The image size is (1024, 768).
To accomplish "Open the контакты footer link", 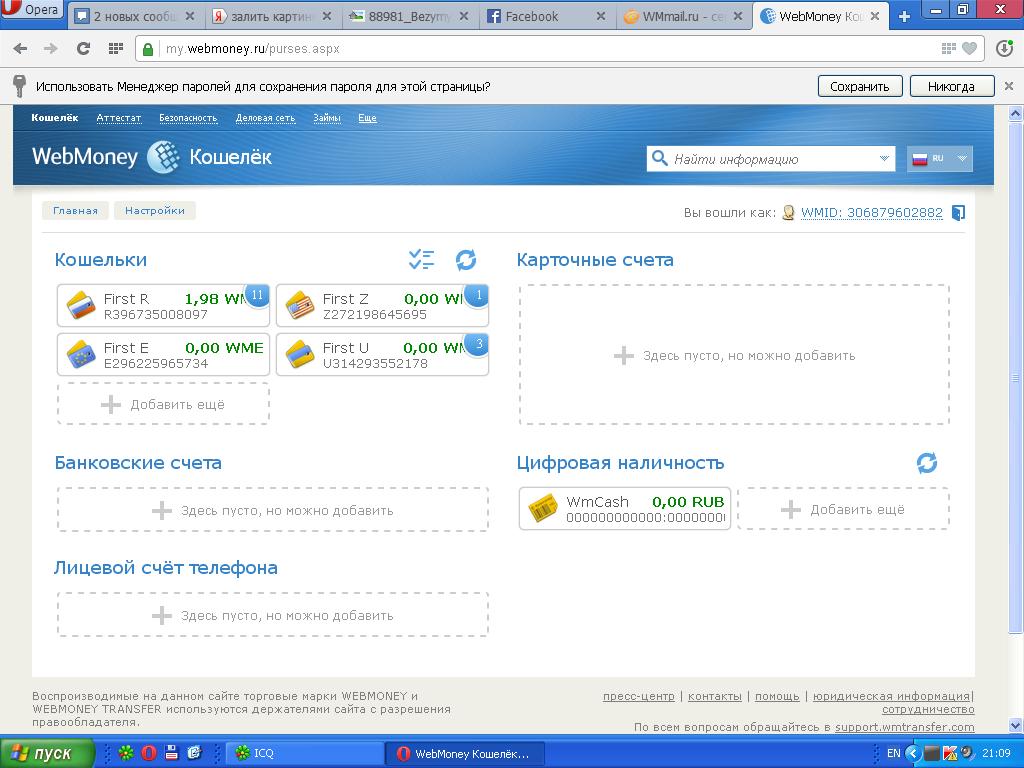I will [x=714, y=696].
